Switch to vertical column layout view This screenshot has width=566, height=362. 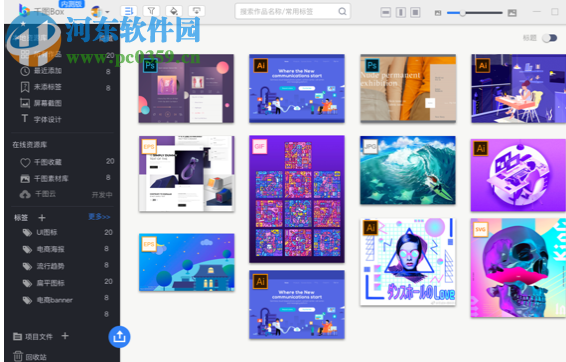[x=401, y=13]
